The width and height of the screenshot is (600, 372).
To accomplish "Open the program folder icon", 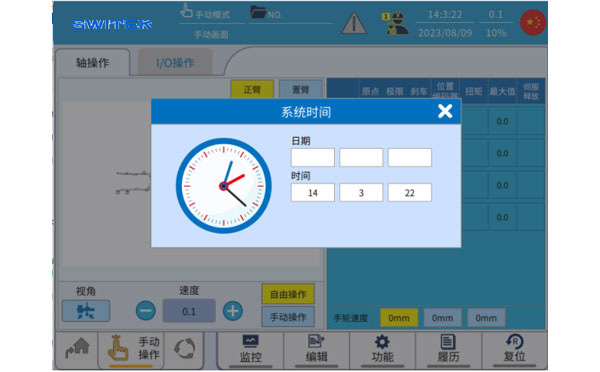I will pyautogui.click(x=258, y=12).
